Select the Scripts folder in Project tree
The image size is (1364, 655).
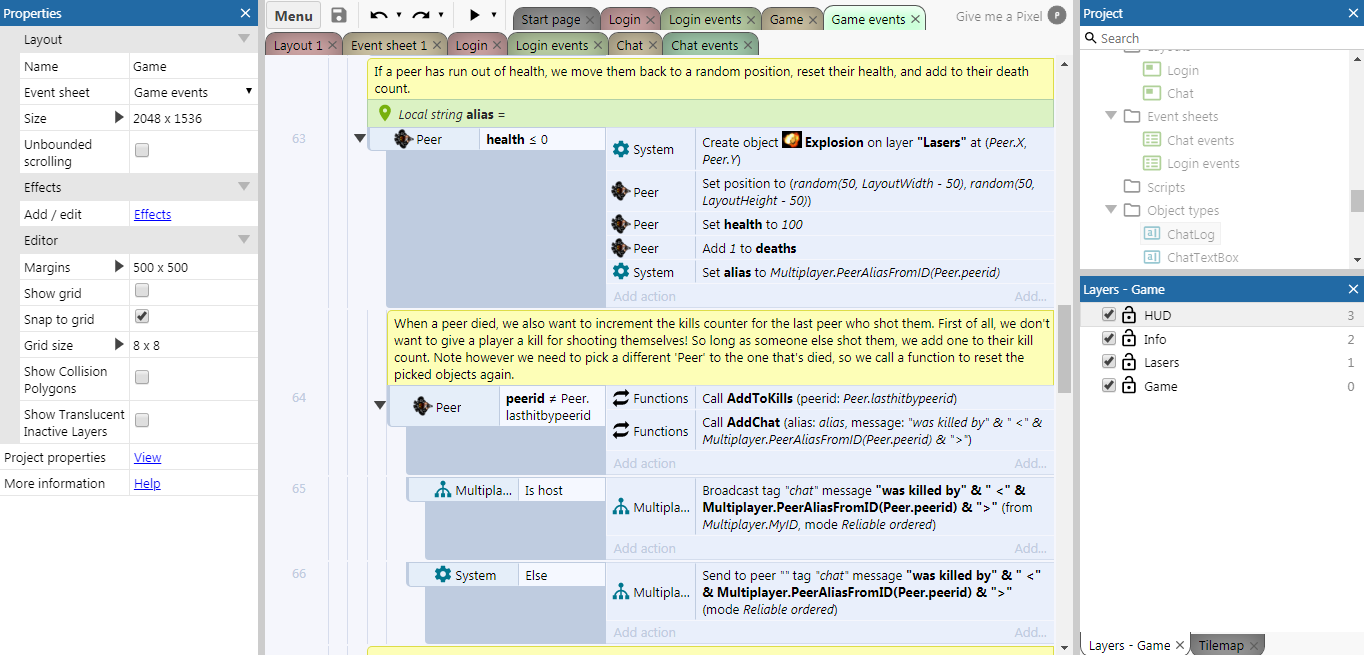(x=1155, y=187)
